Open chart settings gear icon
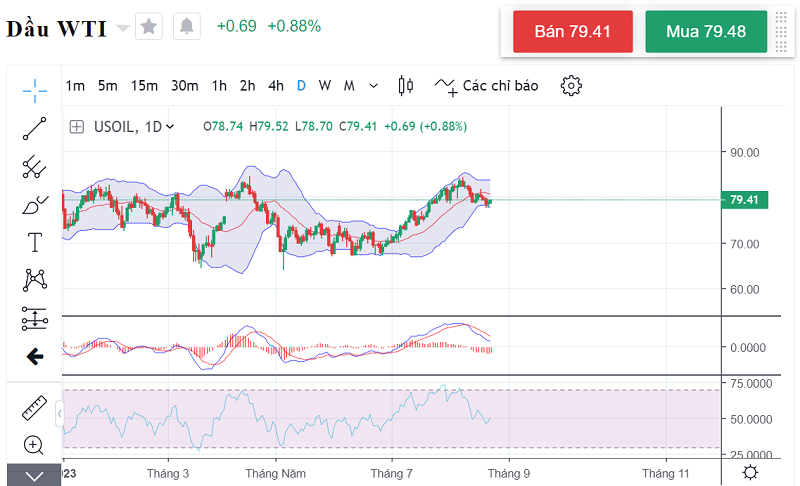This screenshot has height=486, width=800. 571,86
